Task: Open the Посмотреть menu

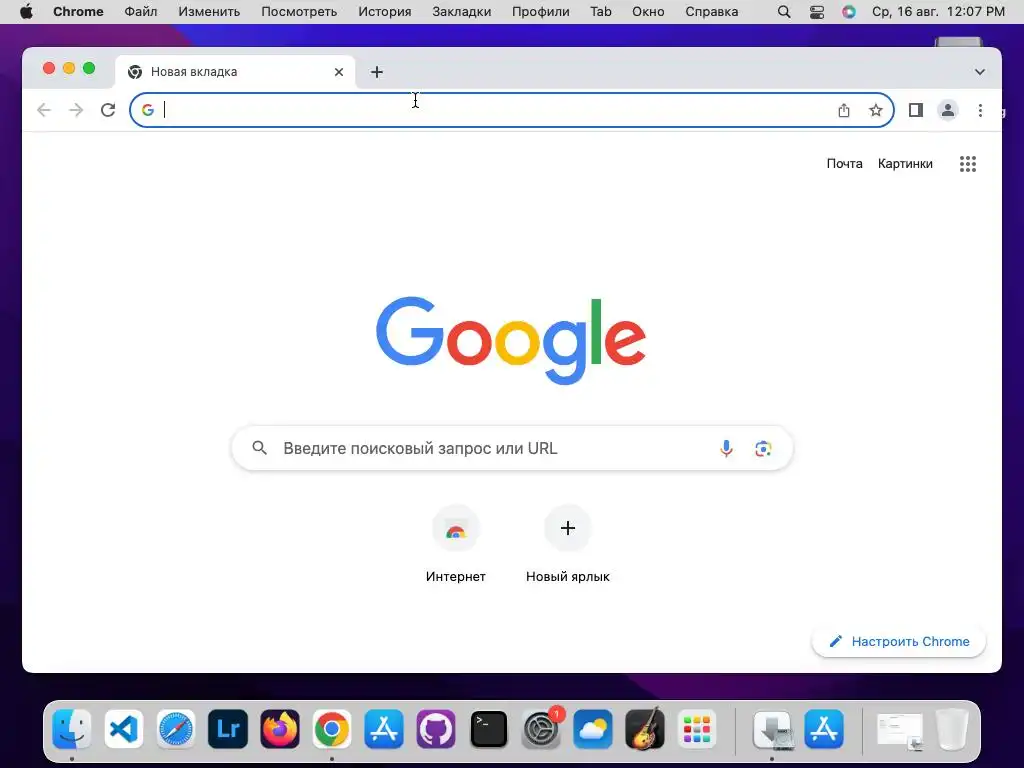Action: coord(299,12)
